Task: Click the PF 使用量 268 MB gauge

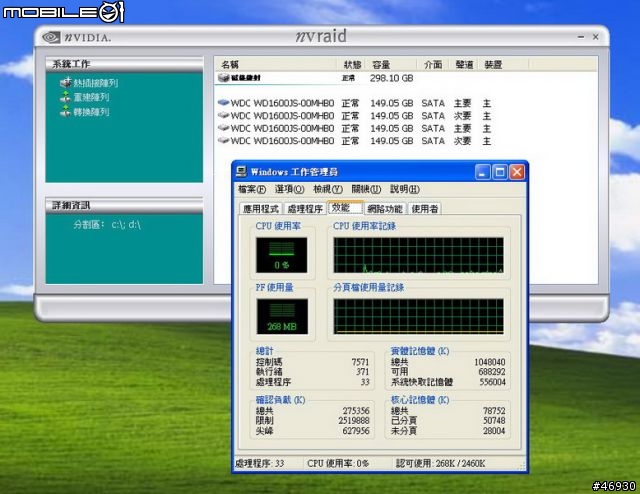Action: point(282,316)
